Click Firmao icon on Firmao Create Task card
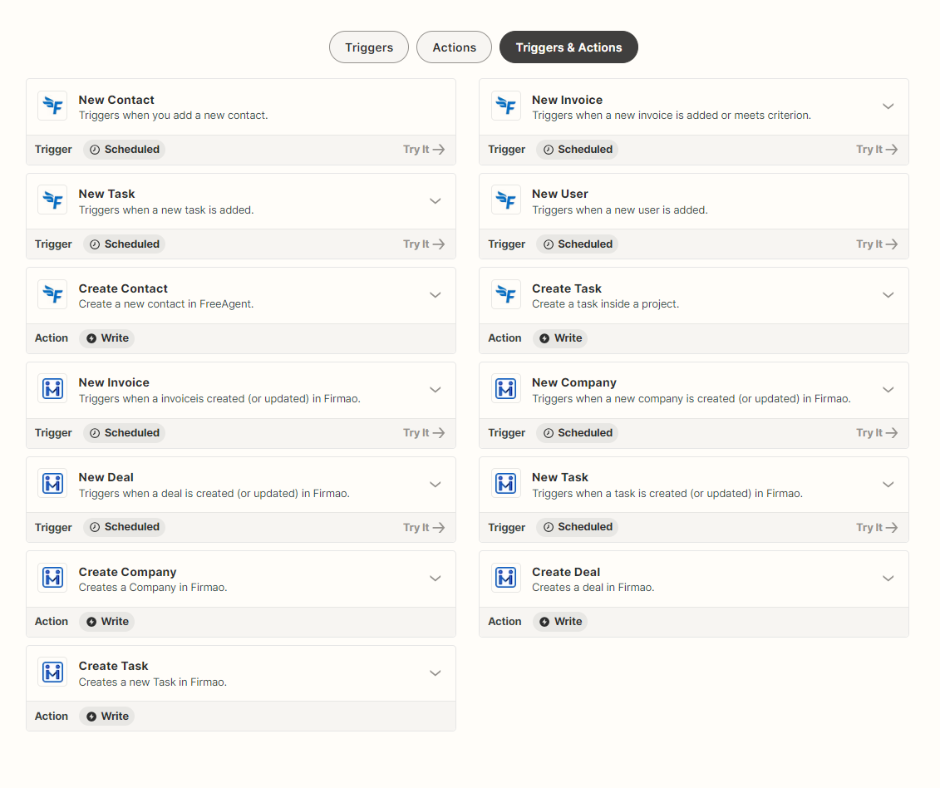This screenshot has width=940, height=788. 53,672
